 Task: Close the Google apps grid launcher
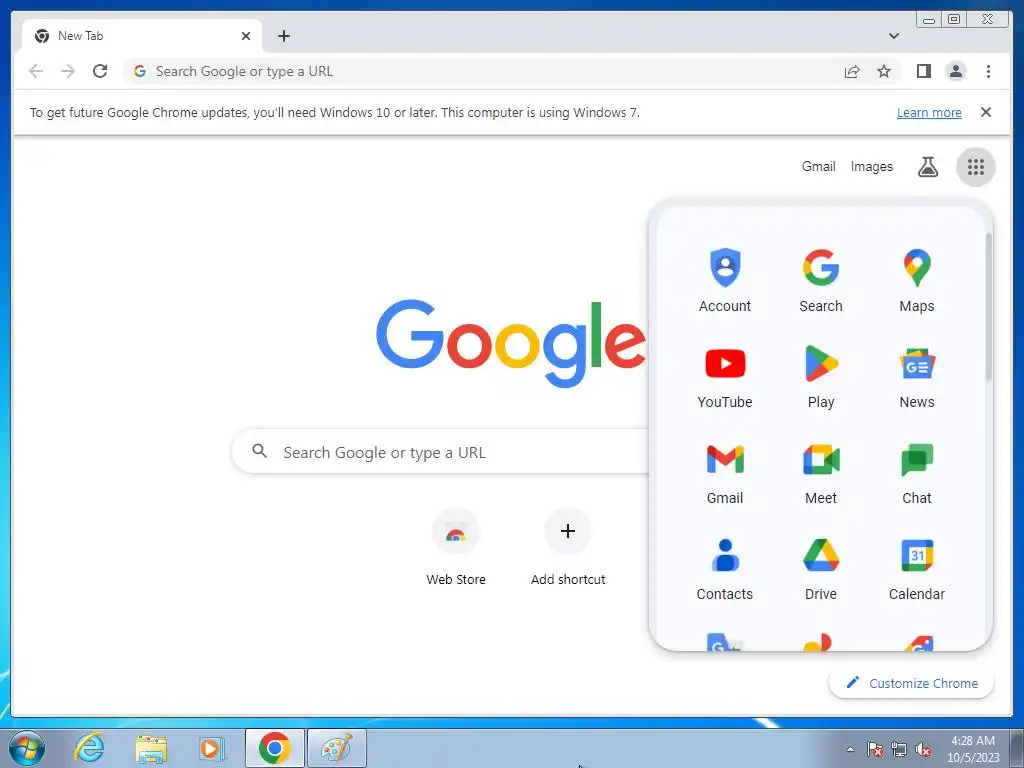tap(976, 167)
